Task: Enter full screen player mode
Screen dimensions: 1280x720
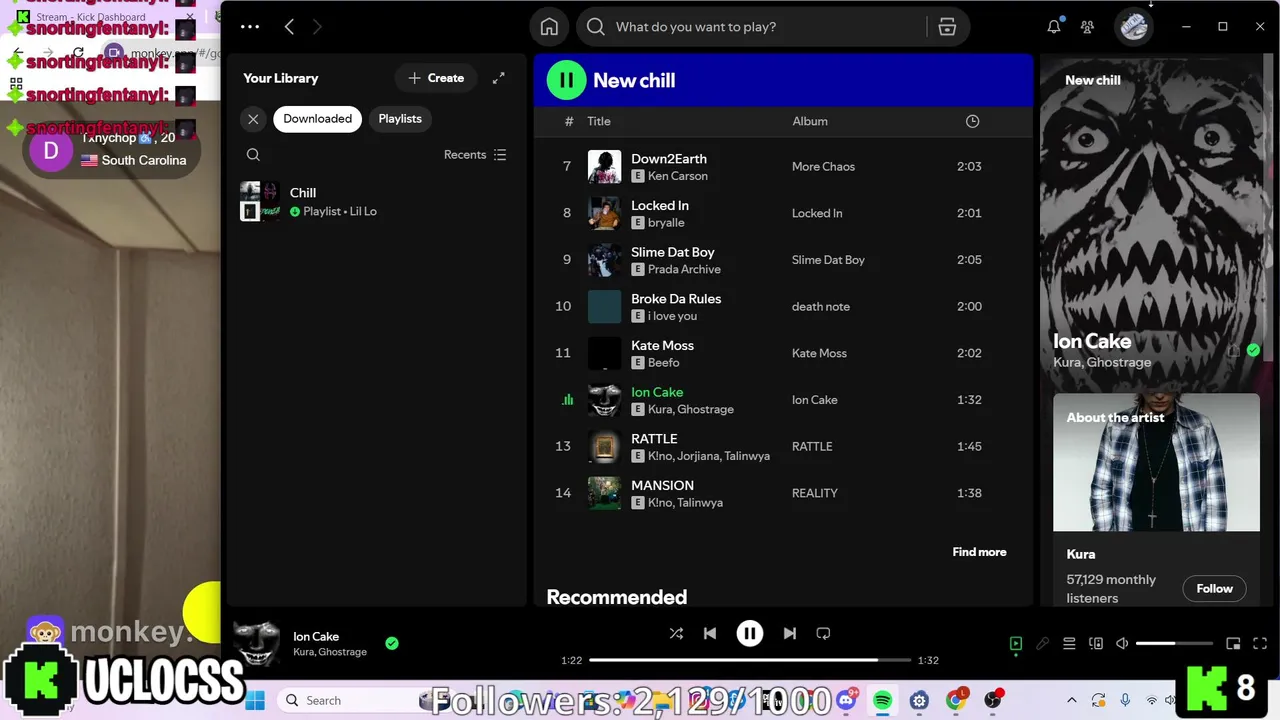Action: [x=1260, y=644]
